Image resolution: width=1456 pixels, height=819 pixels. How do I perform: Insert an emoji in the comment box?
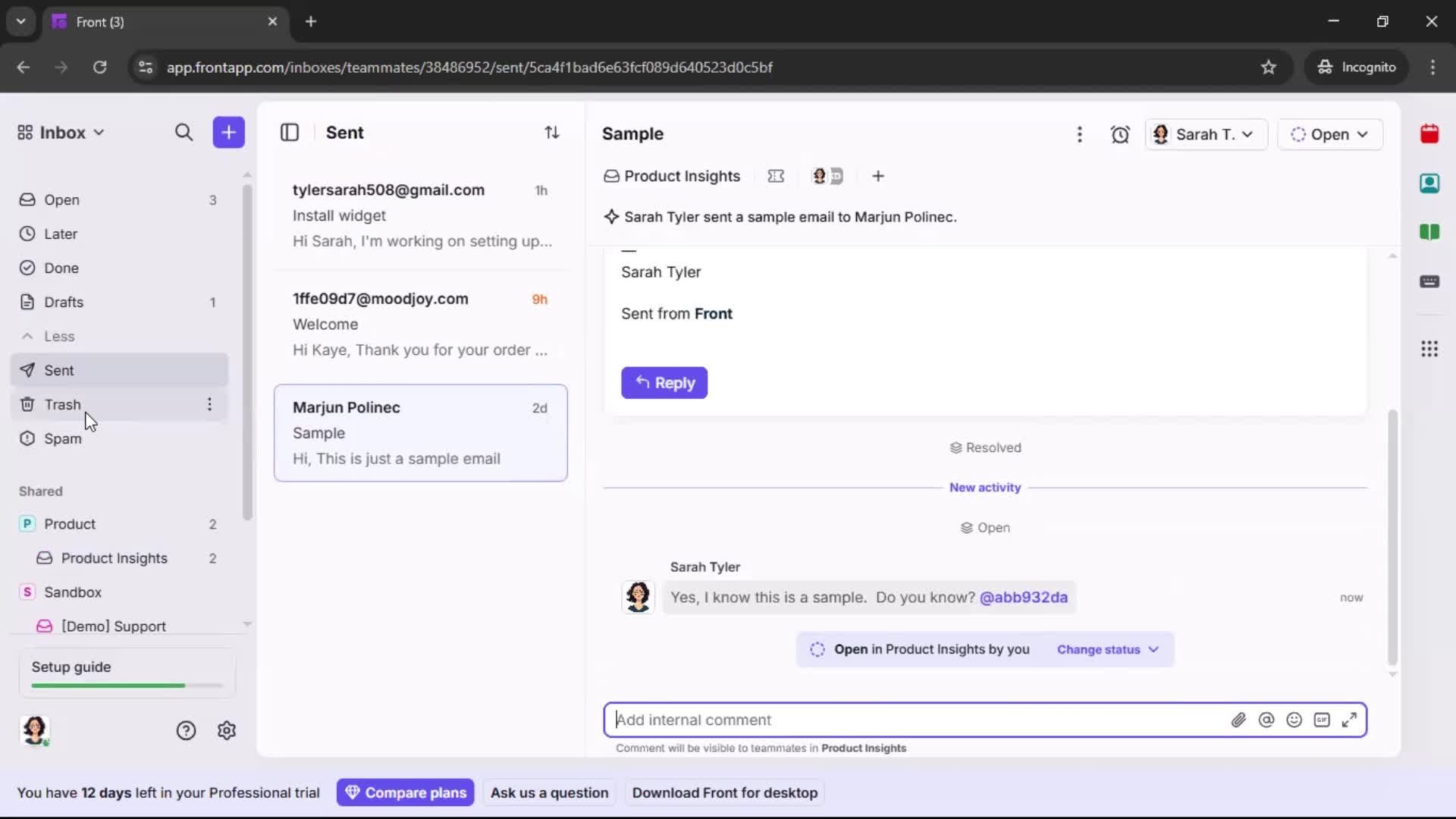coord(1294,720)
